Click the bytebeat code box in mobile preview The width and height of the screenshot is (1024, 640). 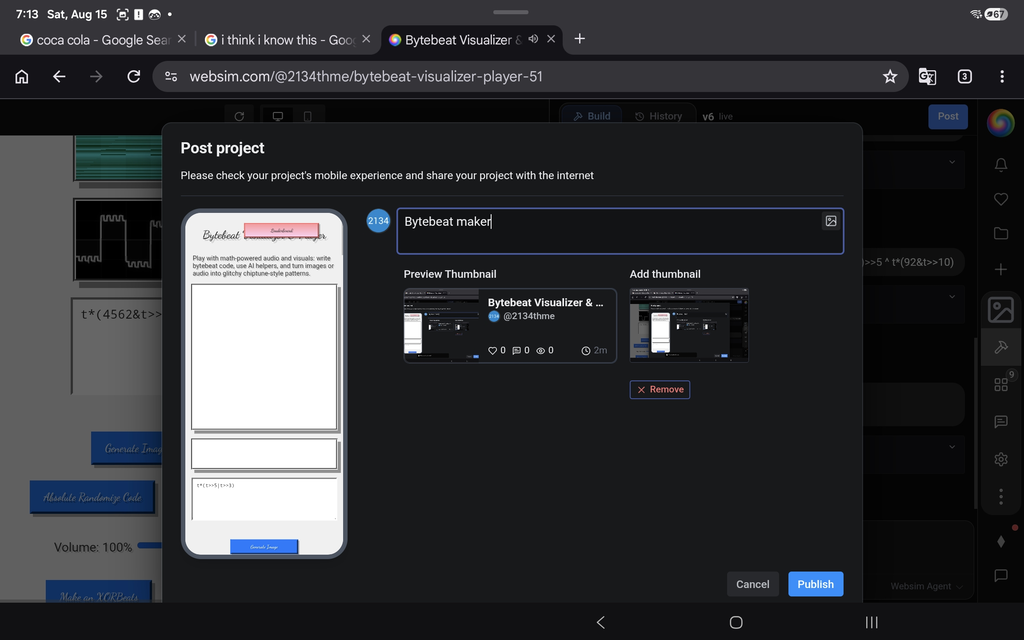point(264,499)
